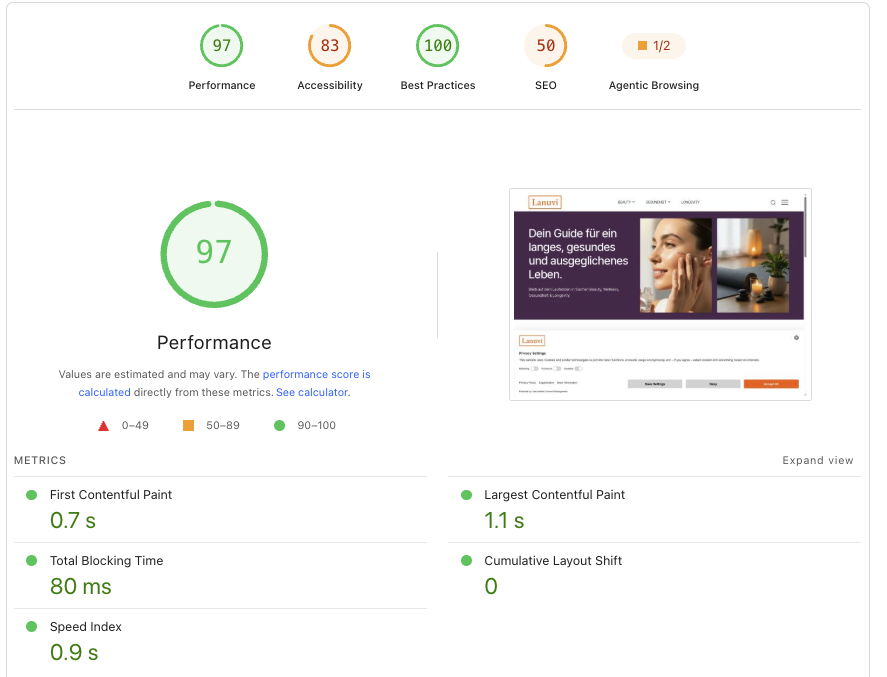887x677 pixels.
Task: Click the green dot beside Total Blocking Time
Action: [32, 560]
